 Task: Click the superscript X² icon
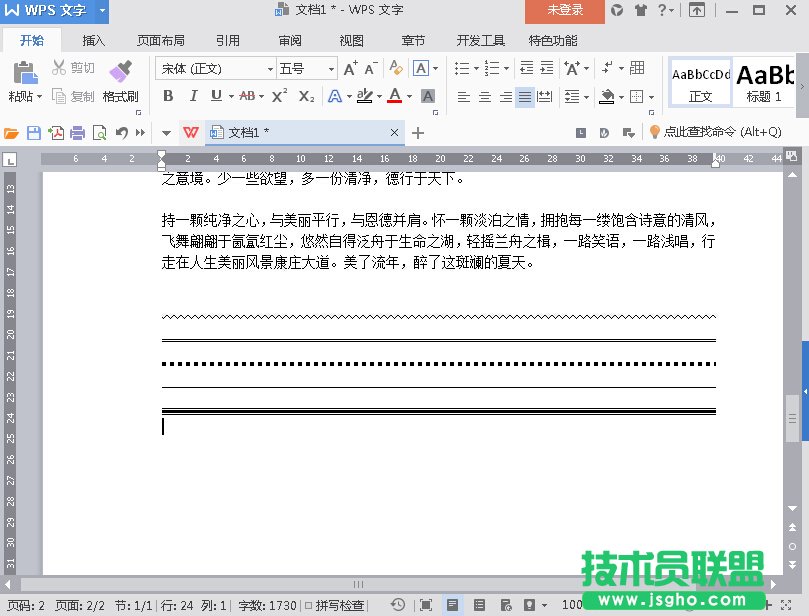pos(280,96)
